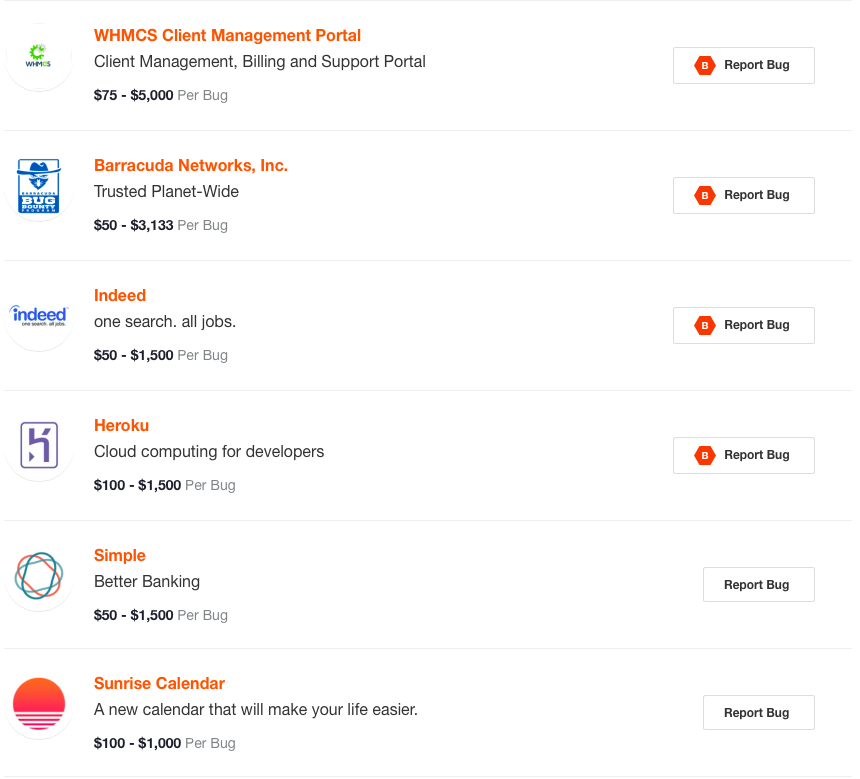Open the Indeed logo thumbnail
860x779 pixels.
tap(39, 315)
